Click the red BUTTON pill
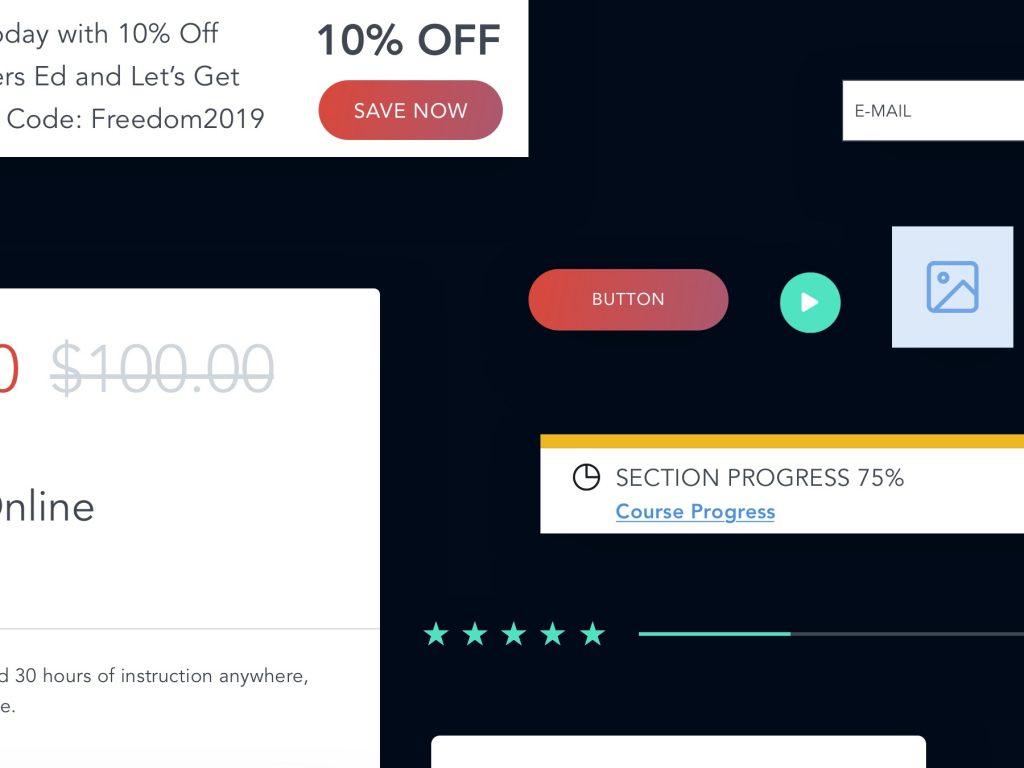Screen dimensions: 1024x768 [628, 299]
